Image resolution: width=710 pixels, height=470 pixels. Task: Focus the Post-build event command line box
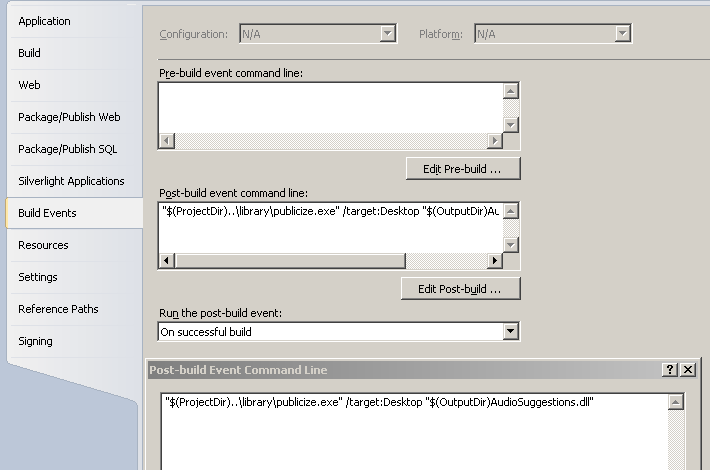pyautogui.click(x=331, y=228)
